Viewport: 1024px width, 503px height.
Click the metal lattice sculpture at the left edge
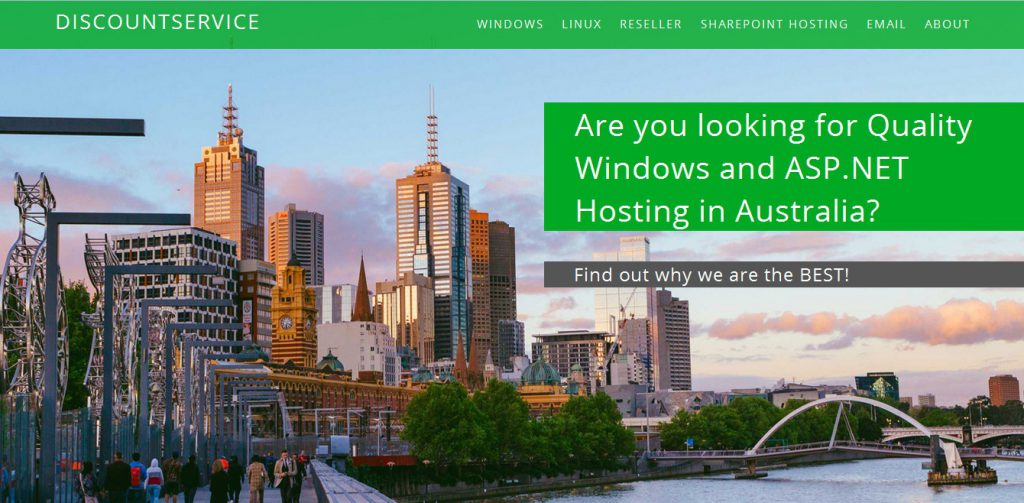pyautogui.click(x=29, y=287)
